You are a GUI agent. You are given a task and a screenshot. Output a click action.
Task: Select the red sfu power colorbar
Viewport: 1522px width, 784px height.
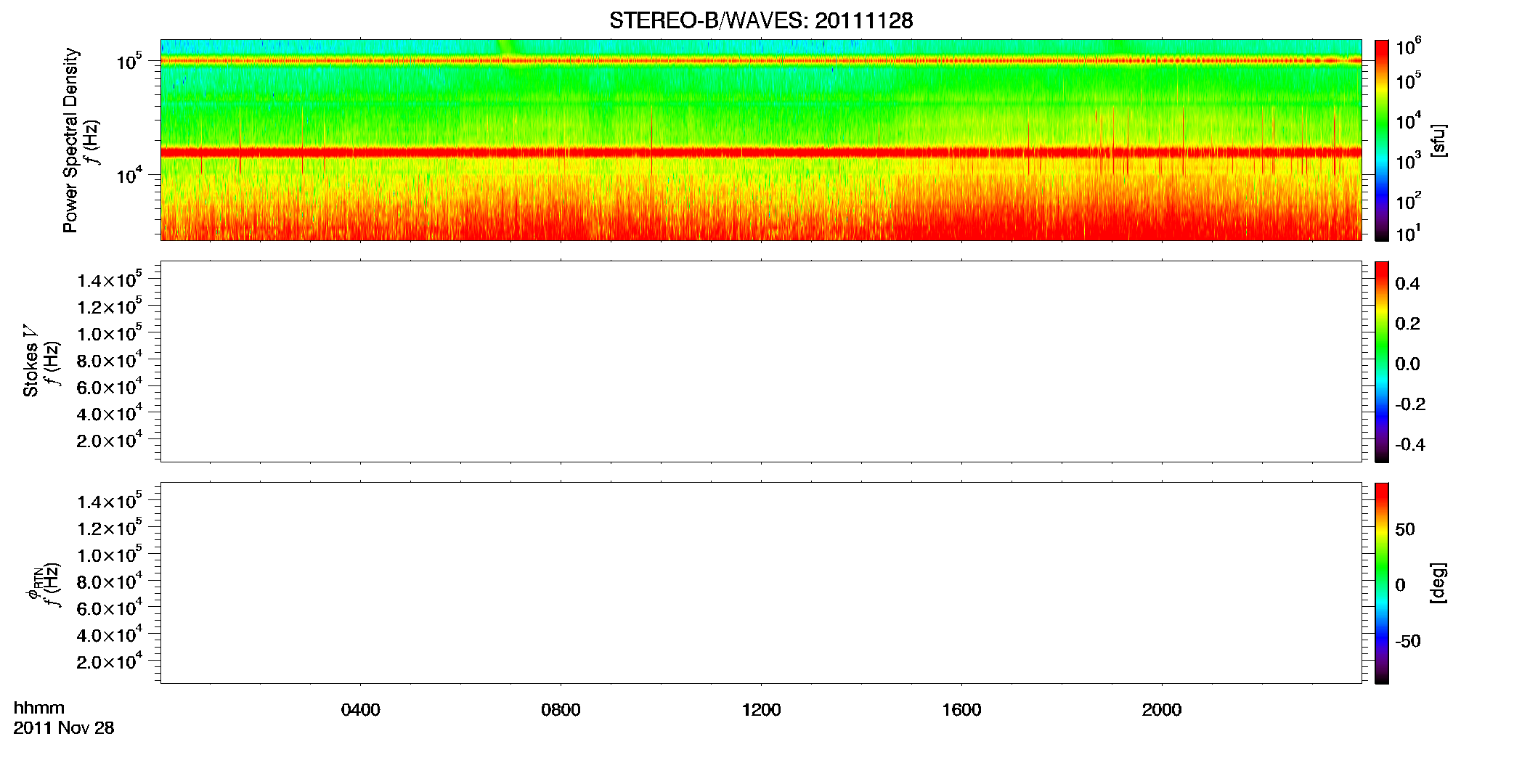(x=1382, y=140)
